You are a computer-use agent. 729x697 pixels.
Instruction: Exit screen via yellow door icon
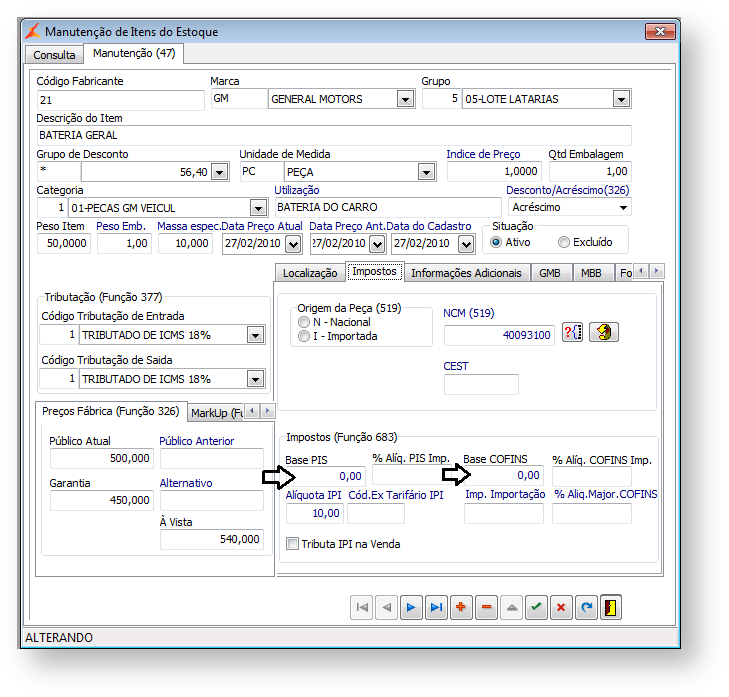coord(612,606)
